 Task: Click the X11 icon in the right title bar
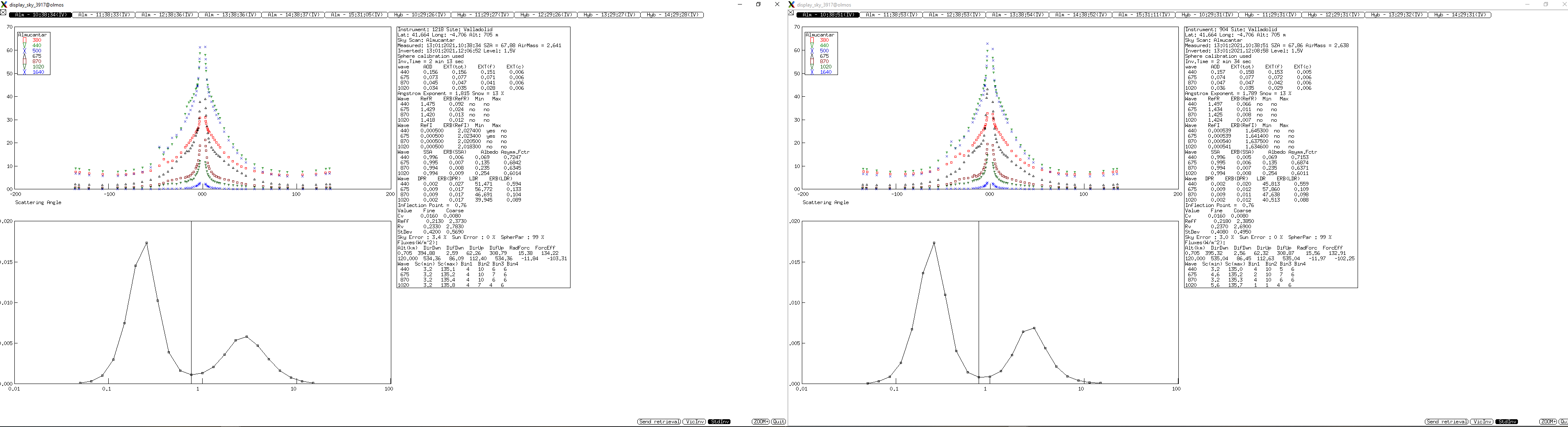tap(792, 4)
